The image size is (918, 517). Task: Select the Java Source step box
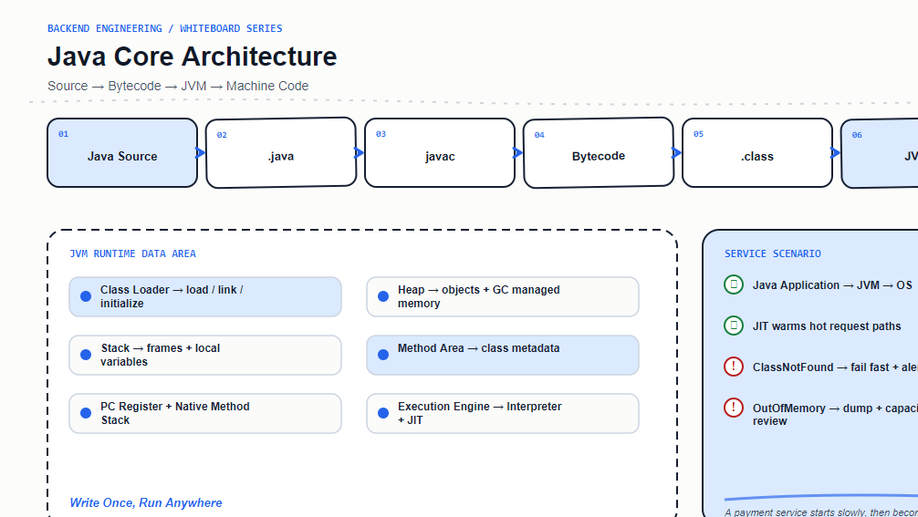click(122, 153)
